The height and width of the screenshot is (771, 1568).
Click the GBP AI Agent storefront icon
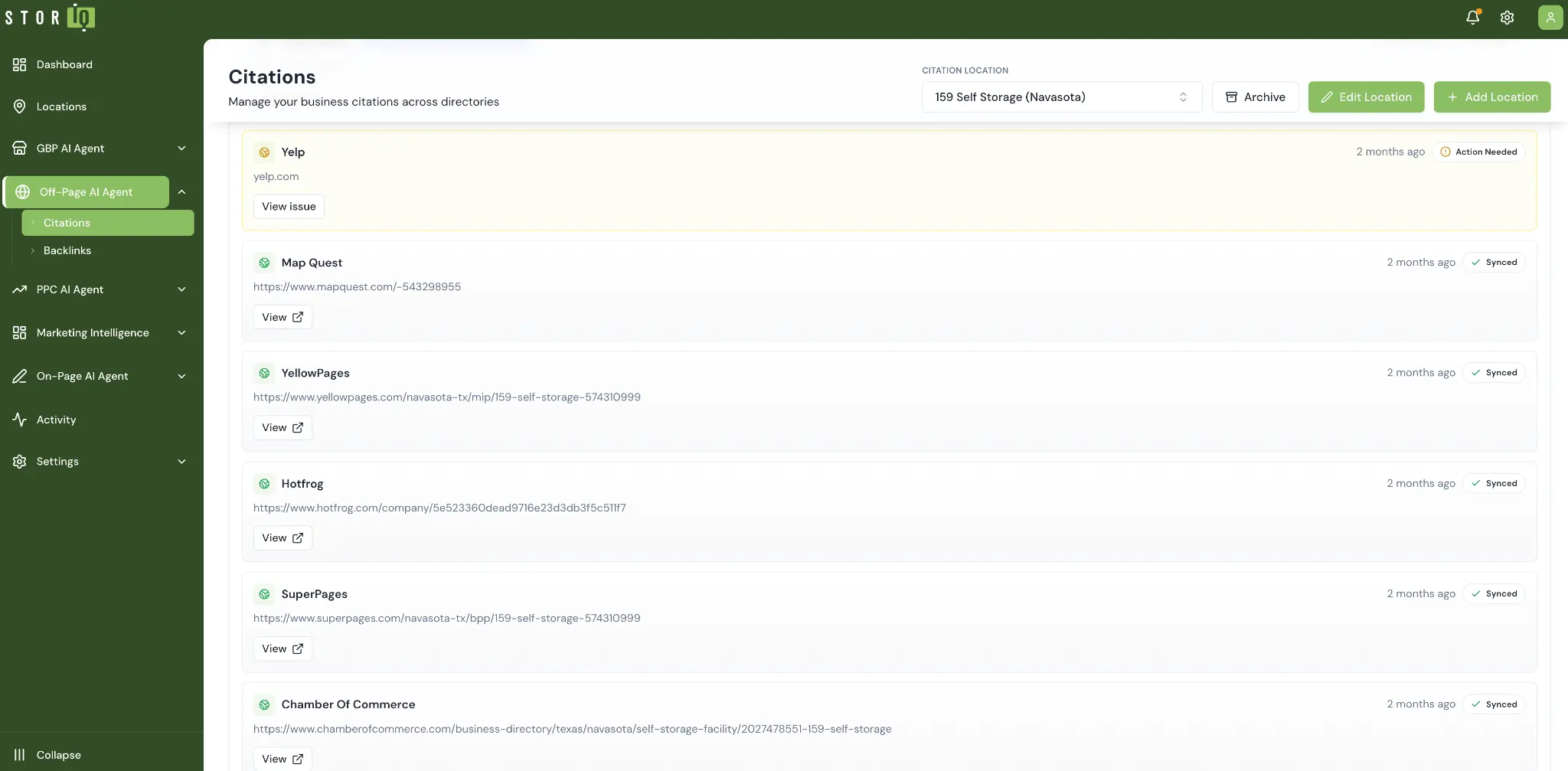point(20,149)
